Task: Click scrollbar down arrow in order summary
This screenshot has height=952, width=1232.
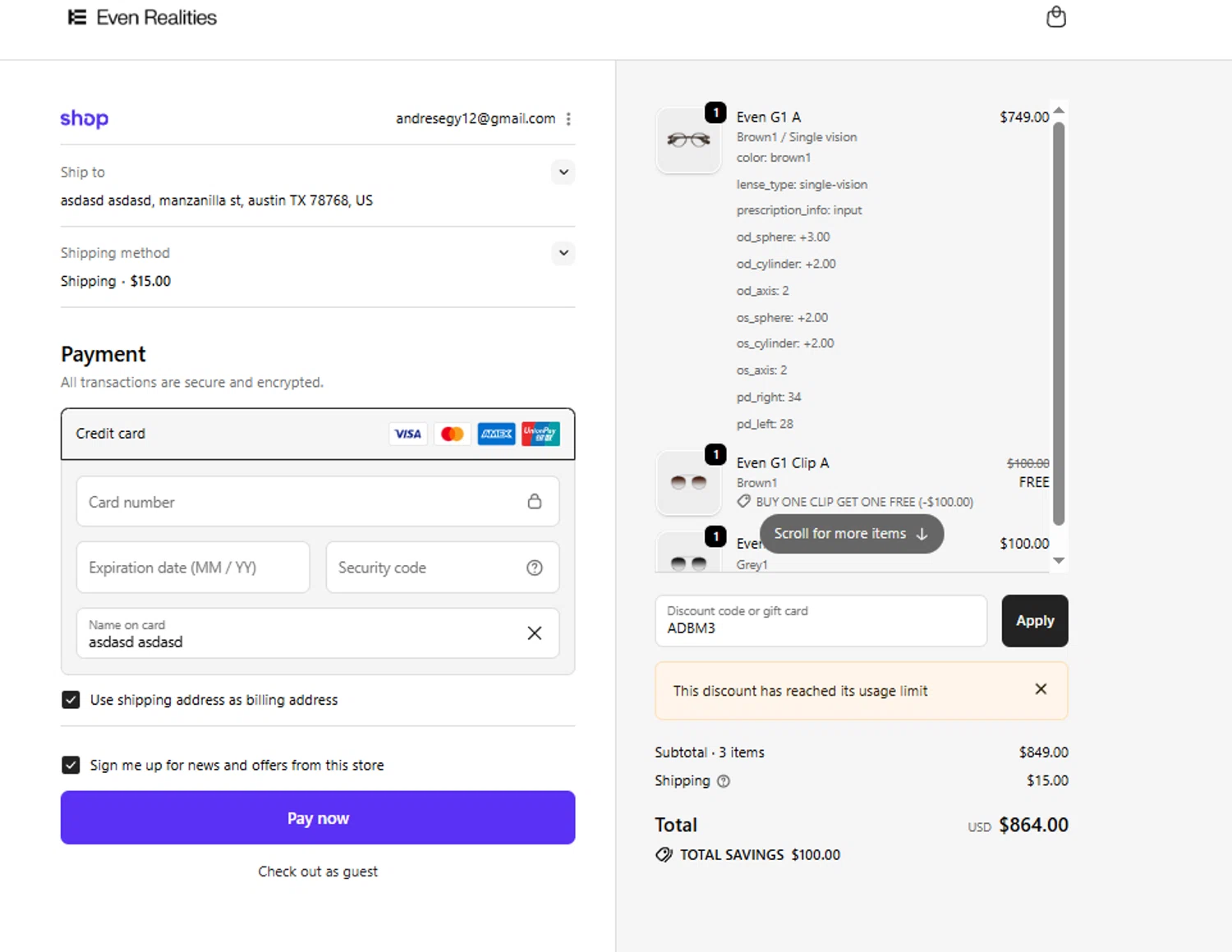Action: point(1059,560)
